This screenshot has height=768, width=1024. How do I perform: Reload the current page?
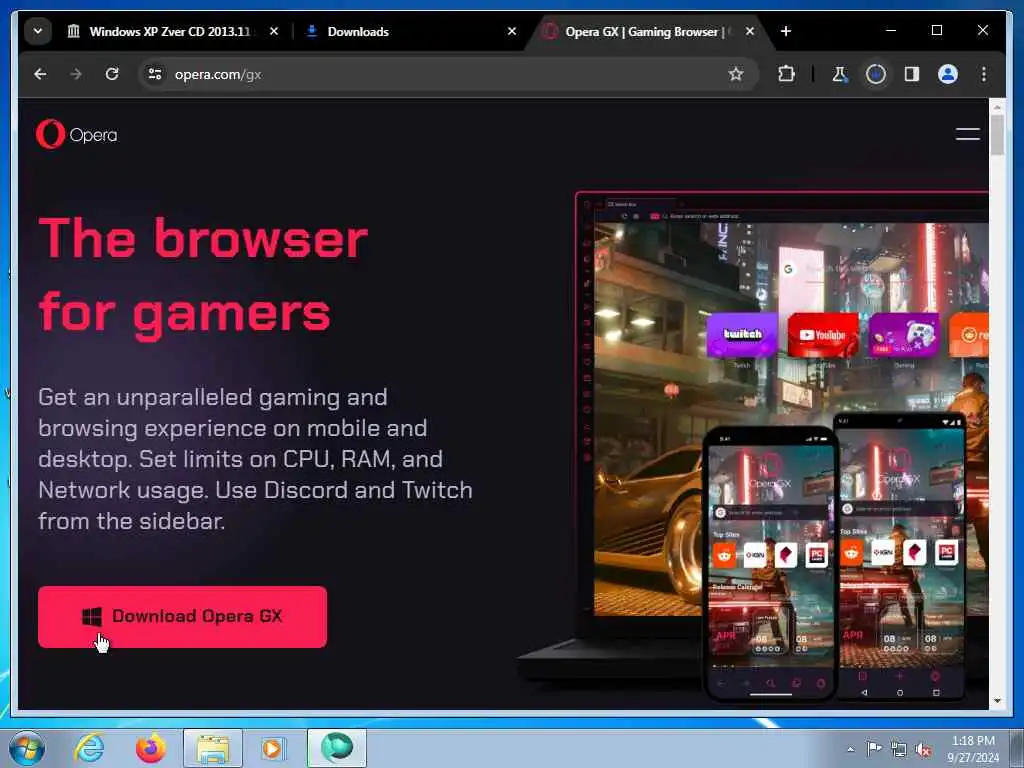(112, 74)
